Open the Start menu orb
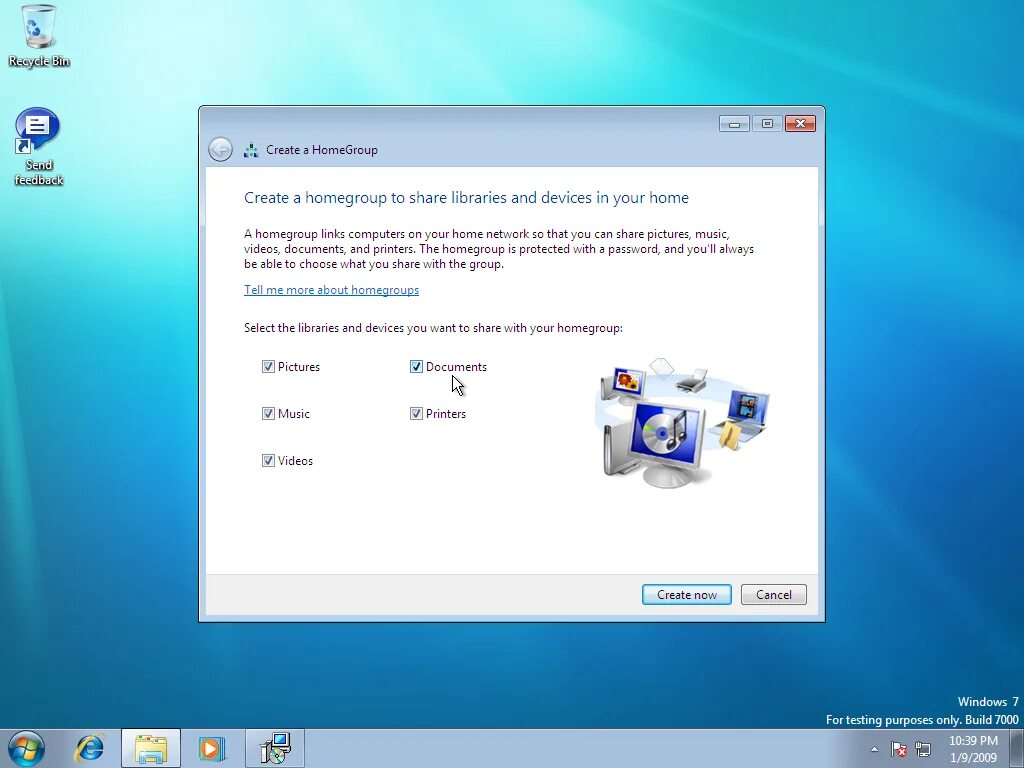 27,748
